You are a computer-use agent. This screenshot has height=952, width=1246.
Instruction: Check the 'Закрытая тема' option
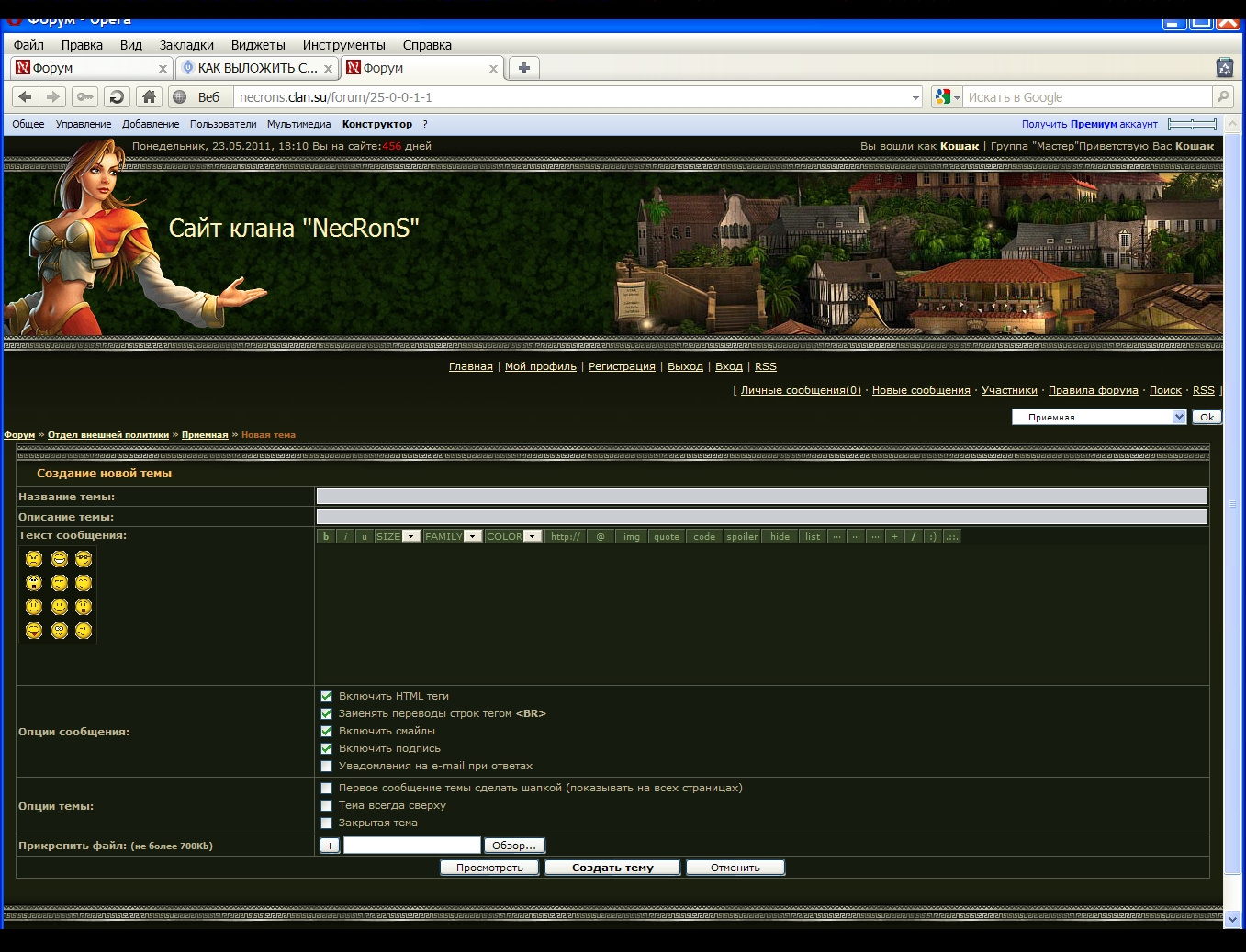326,823
